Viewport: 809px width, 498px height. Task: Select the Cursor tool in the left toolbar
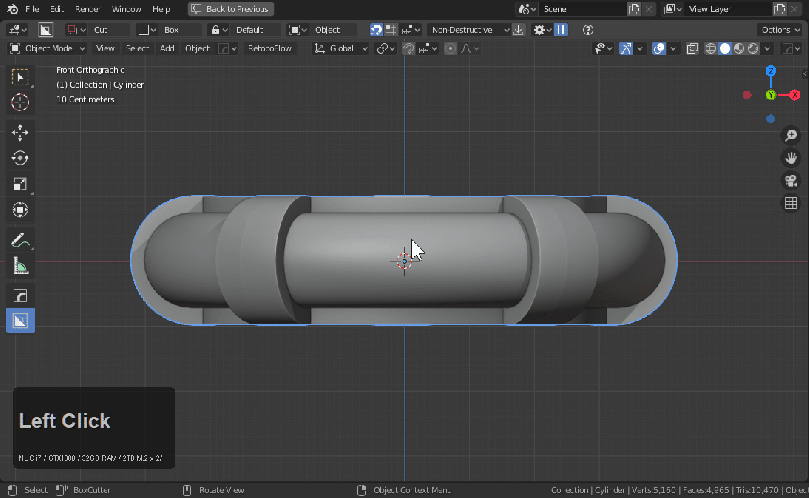click(x=20, y=102)
